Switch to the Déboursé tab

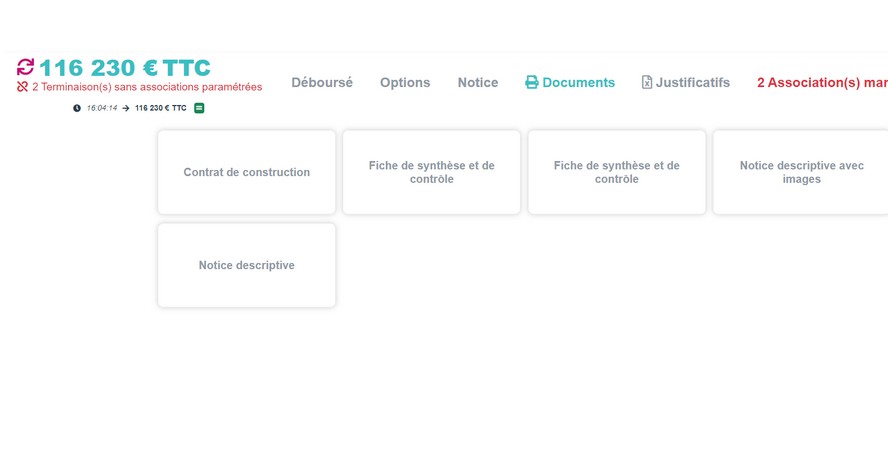point(322,83)
